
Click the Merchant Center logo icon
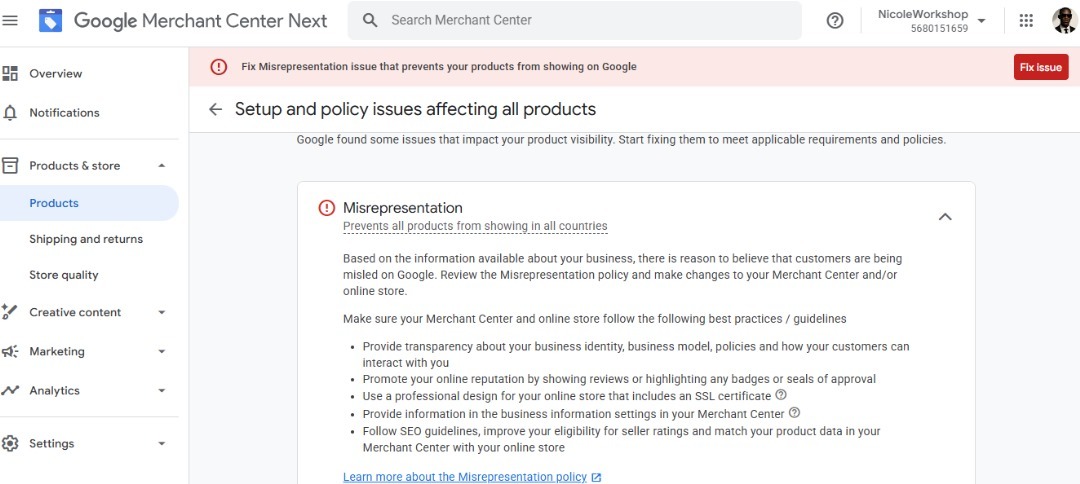point(50,20)
